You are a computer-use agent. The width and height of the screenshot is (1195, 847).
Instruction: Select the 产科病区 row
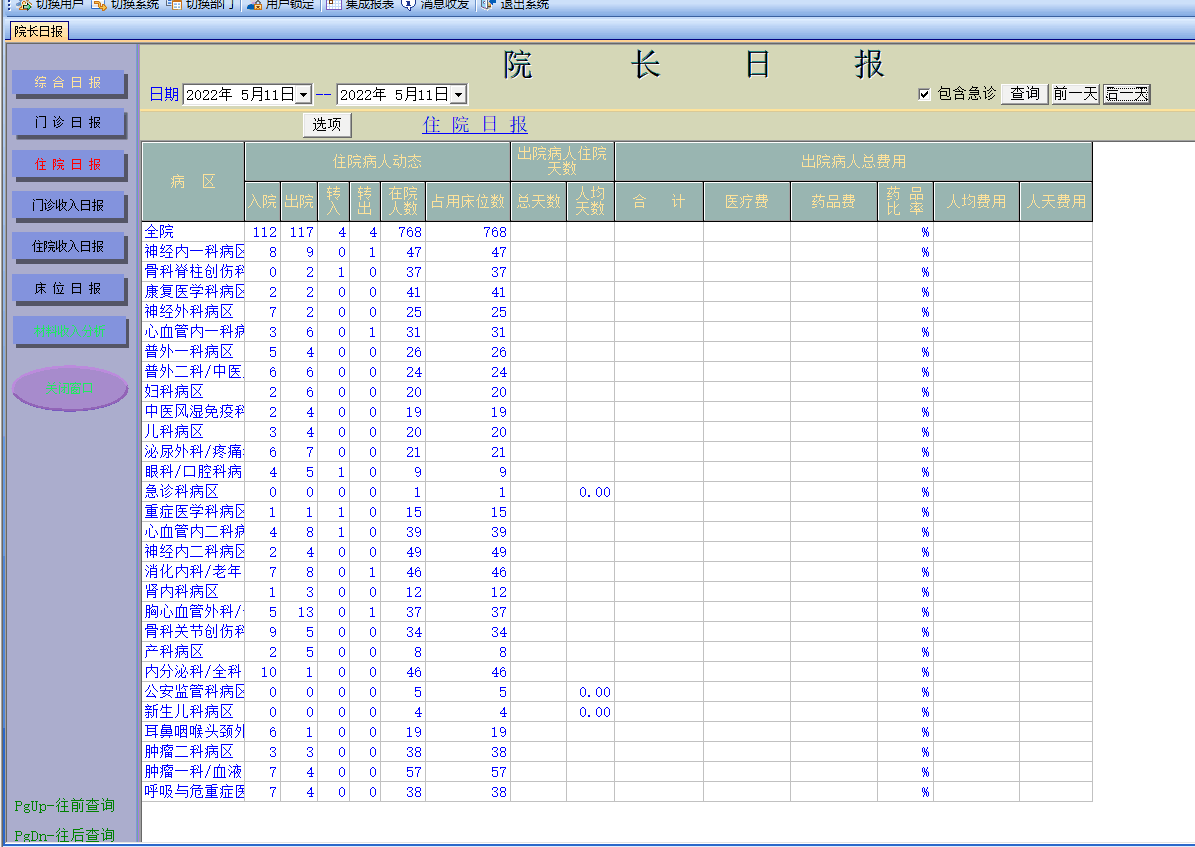(617, 652)
